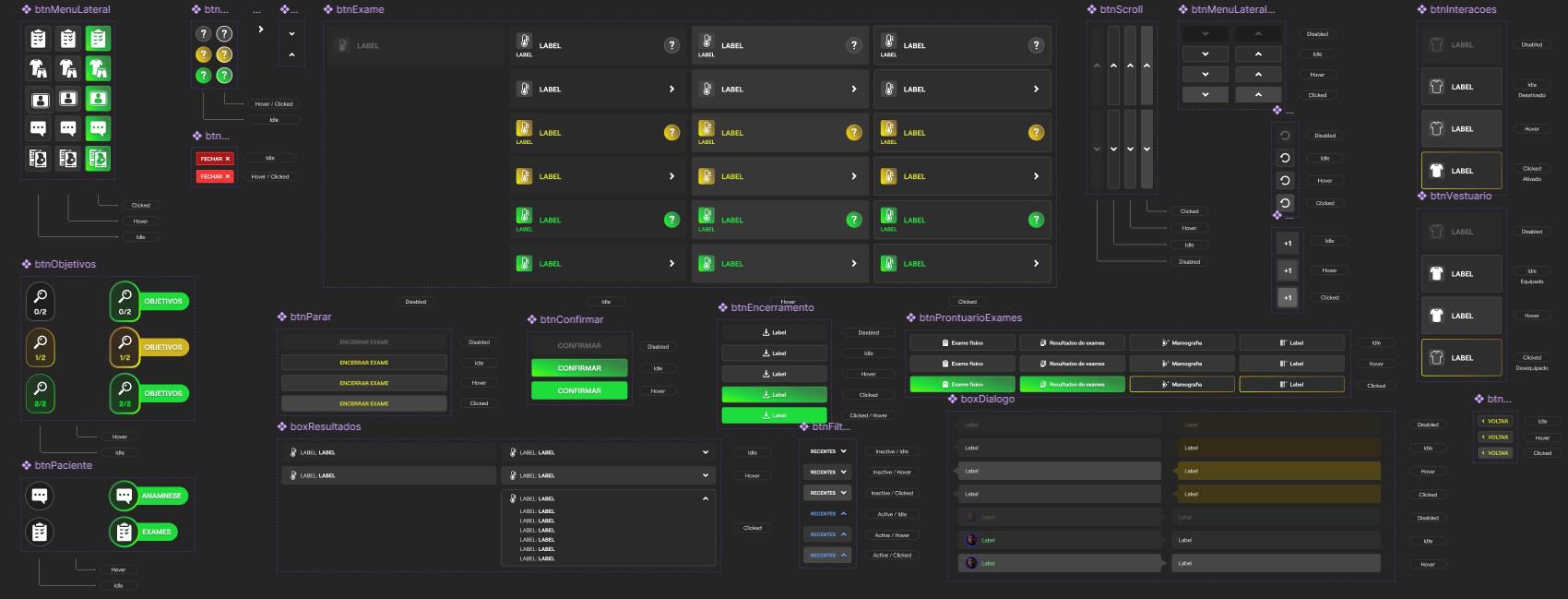Click unlabeled green magnifier button showing 2/2
Image resolution: width=1568 pixels, height=599 pixels.
coord(41,394)
